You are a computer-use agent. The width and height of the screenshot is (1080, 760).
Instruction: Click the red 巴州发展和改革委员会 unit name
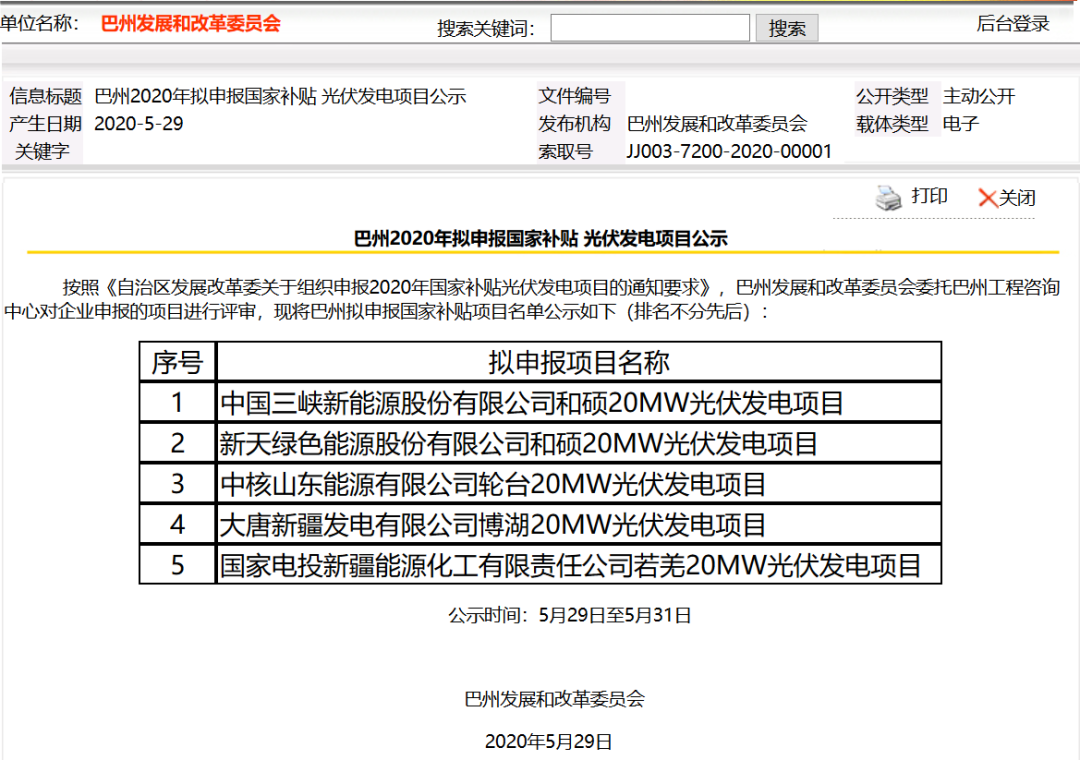191,24
